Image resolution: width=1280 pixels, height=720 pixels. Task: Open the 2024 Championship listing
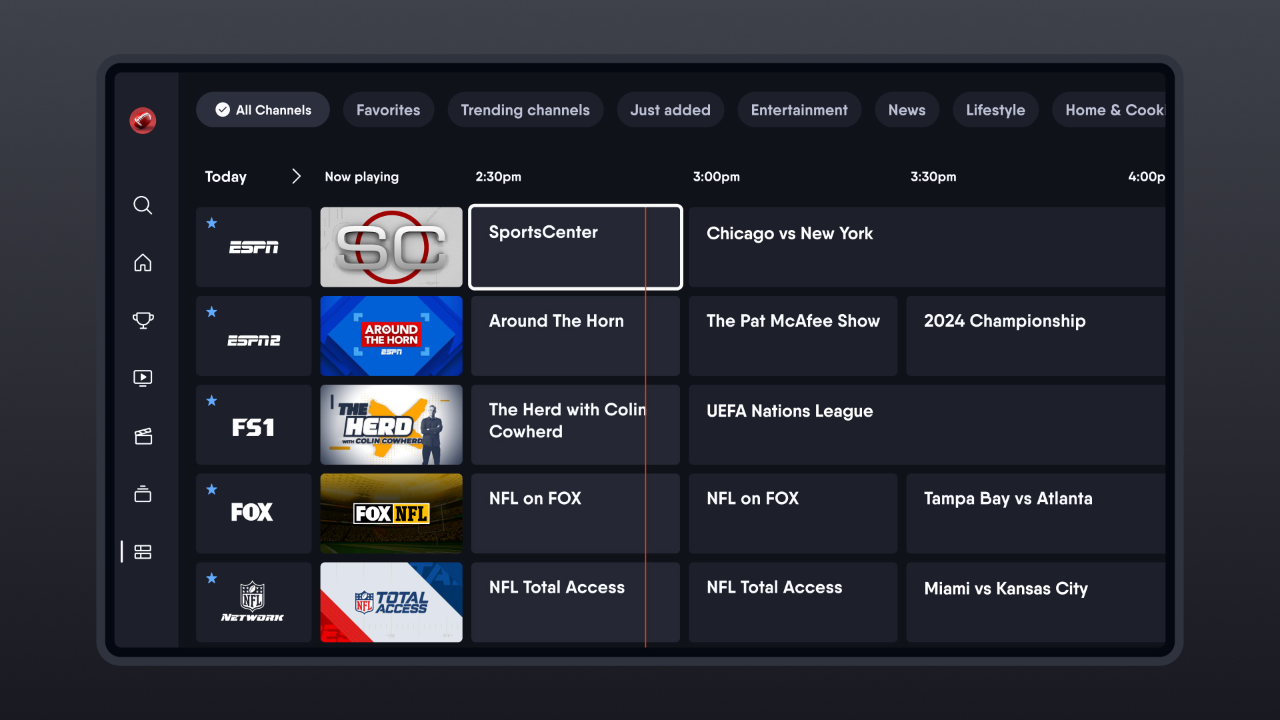(1035, 336)
